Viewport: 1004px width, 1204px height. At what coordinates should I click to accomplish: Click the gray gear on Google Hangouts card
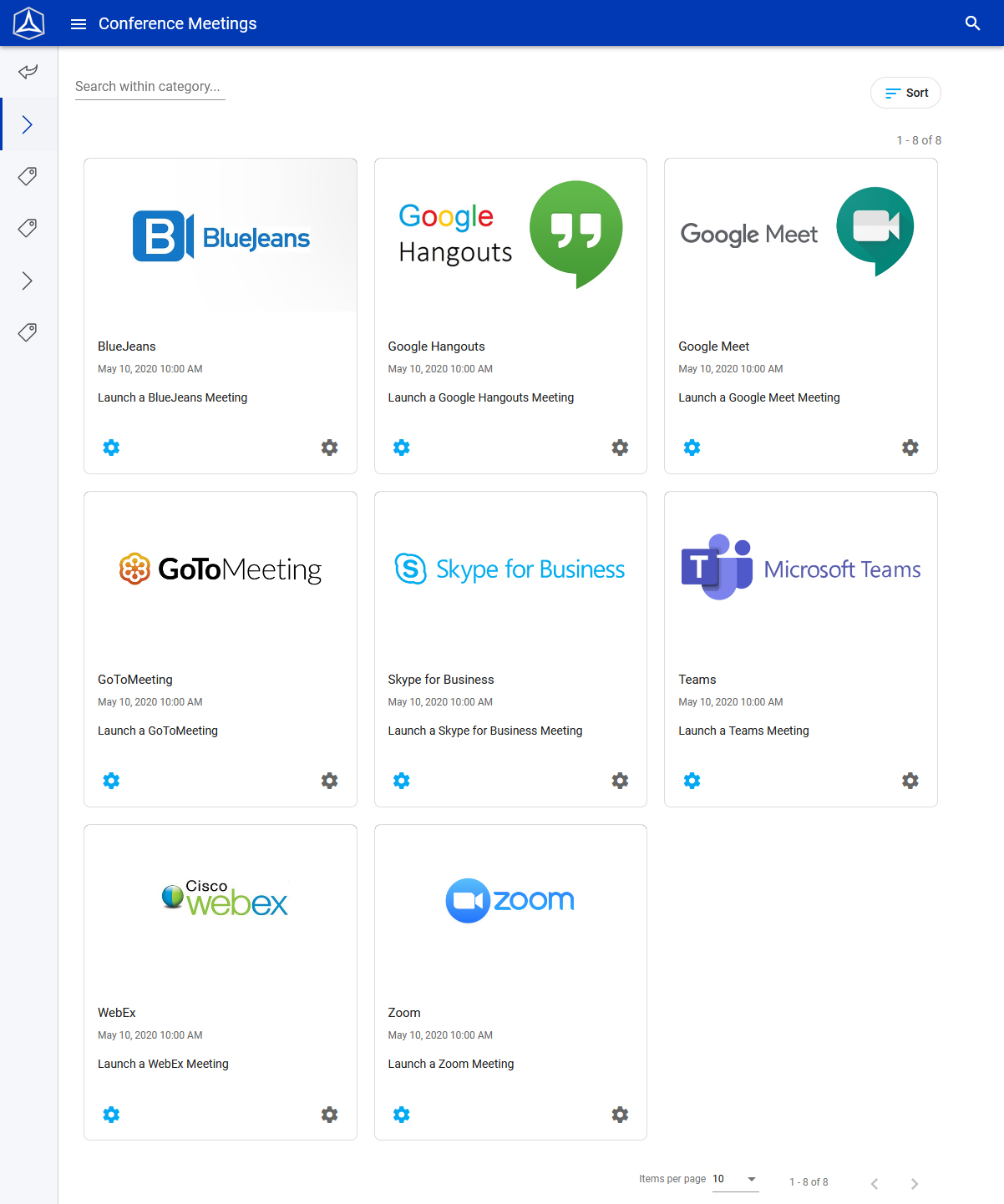point(620,448)
